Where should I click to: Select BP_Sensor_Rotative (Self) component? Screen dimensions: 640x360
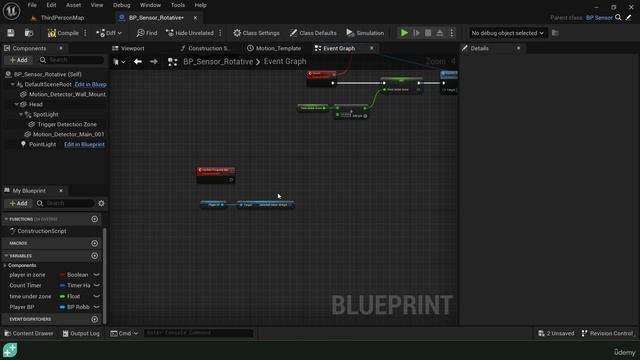point(48,74)
